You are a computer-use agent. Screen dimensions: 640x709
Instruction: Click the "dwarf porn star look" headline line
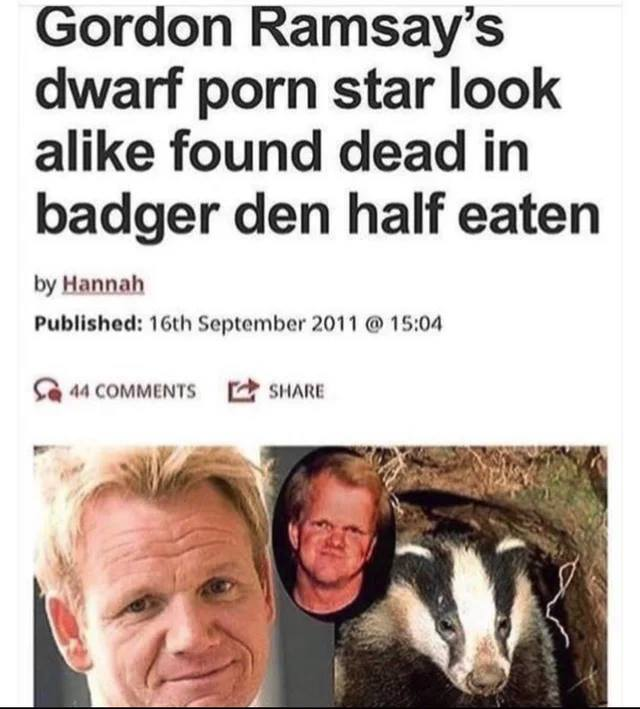298,90
